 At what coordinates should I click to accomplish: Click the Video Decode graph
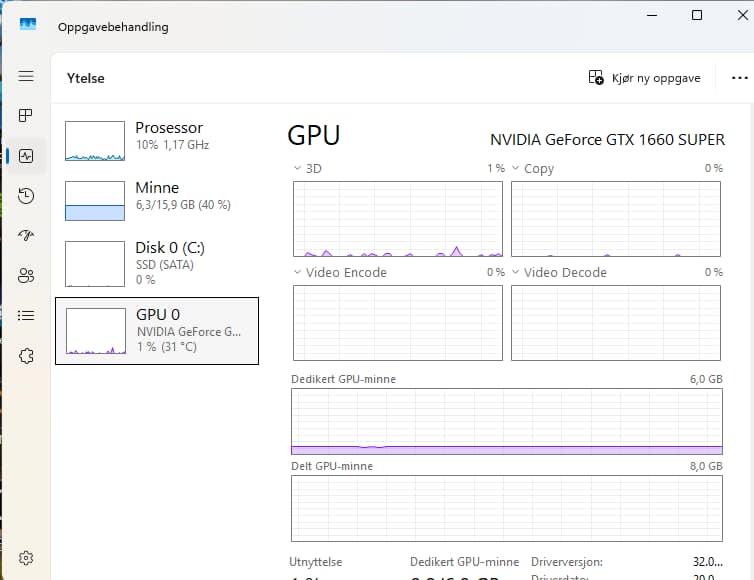tap(616, 323)
